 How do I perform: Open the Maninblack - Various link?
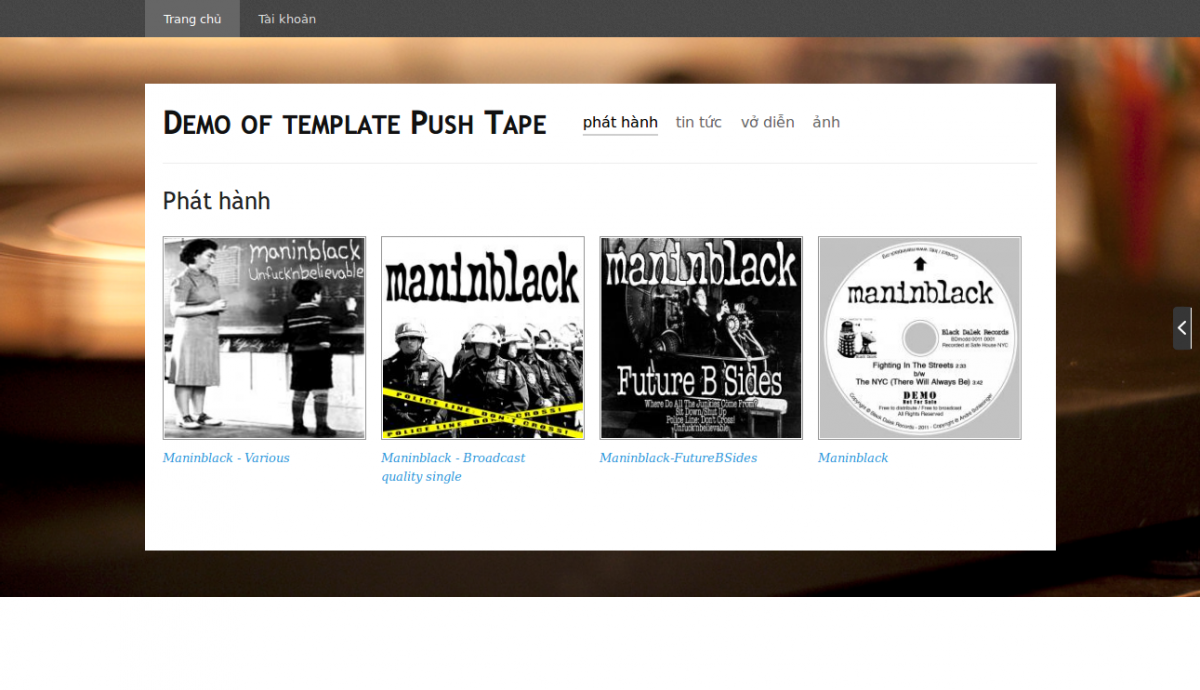[x=226, y=458]
